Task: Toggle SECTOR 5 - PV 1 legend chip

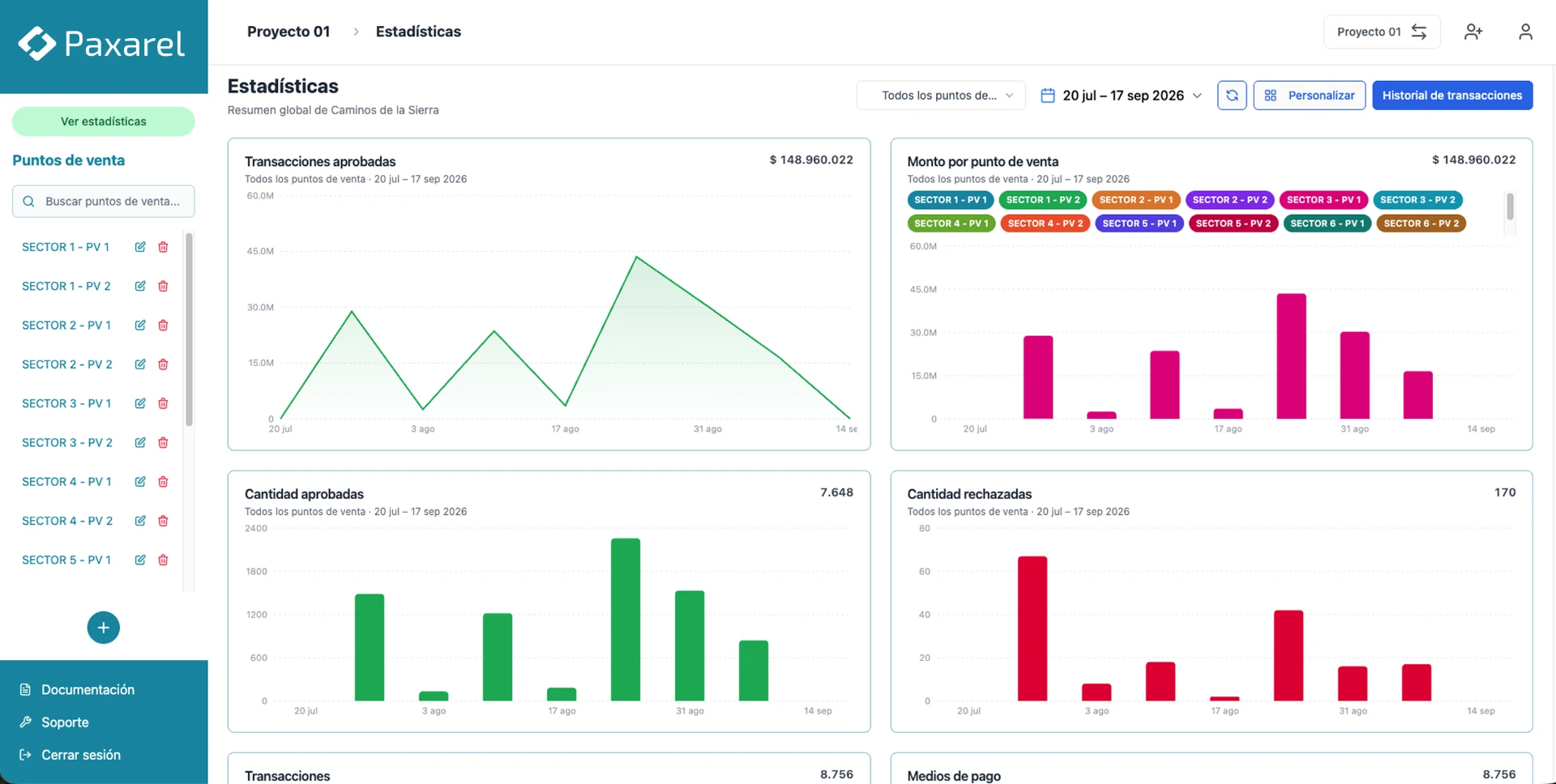Action: tap(1139, 224)
